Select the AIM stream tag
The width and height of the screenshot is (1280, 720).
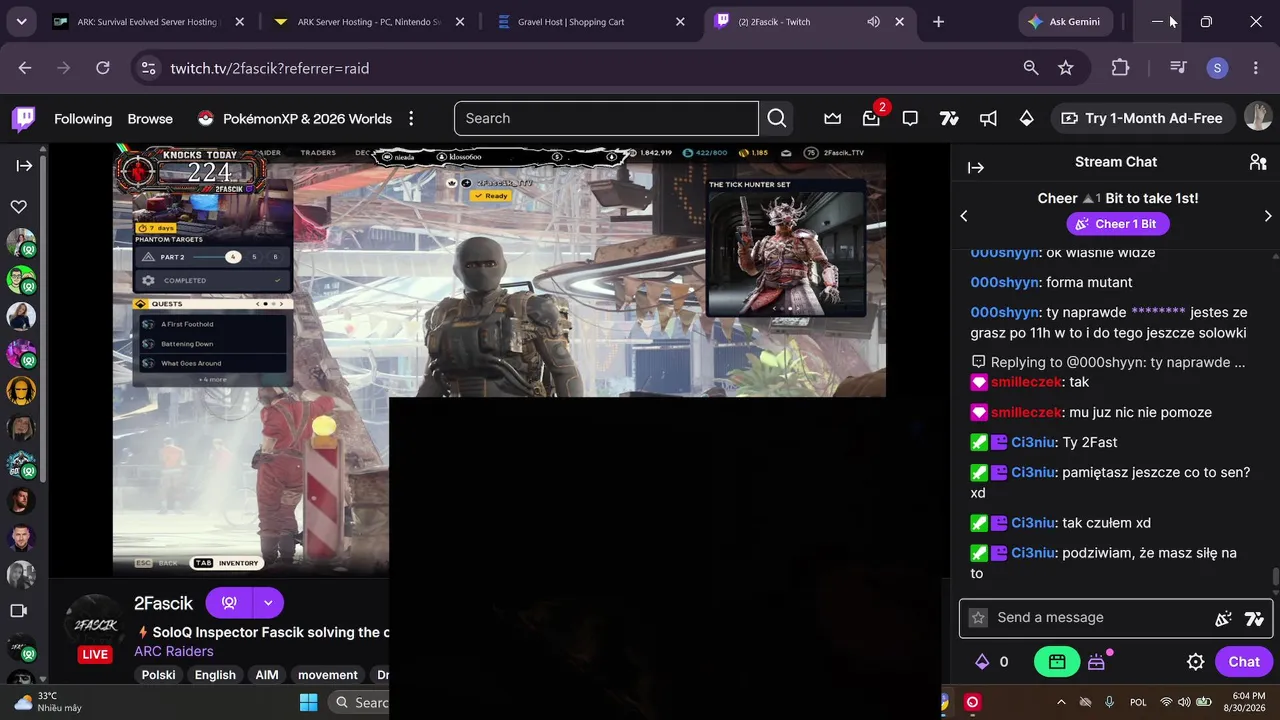click(x=267, y=675)
